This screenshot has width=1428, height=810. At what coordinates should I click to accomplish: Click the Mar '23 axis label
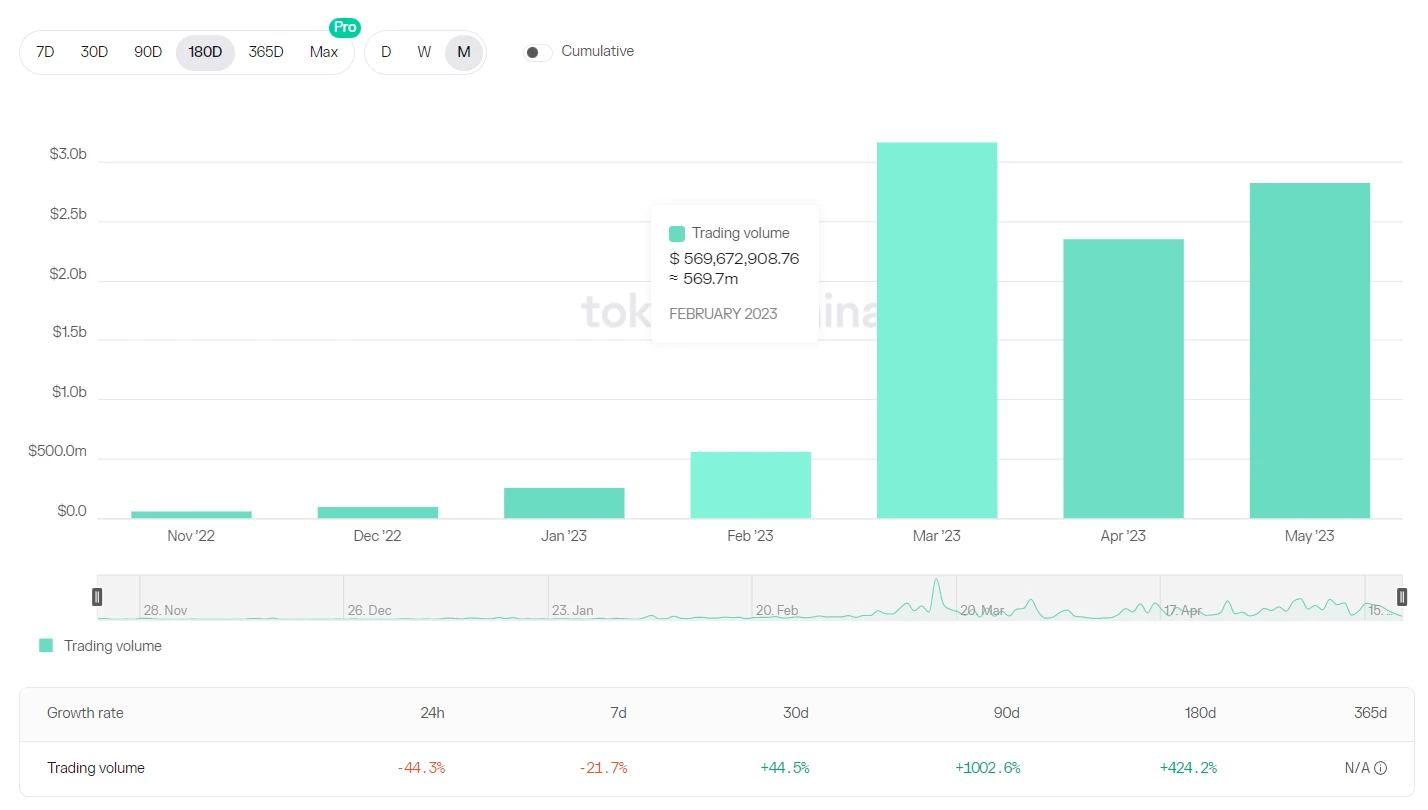(x=937, y=536)
